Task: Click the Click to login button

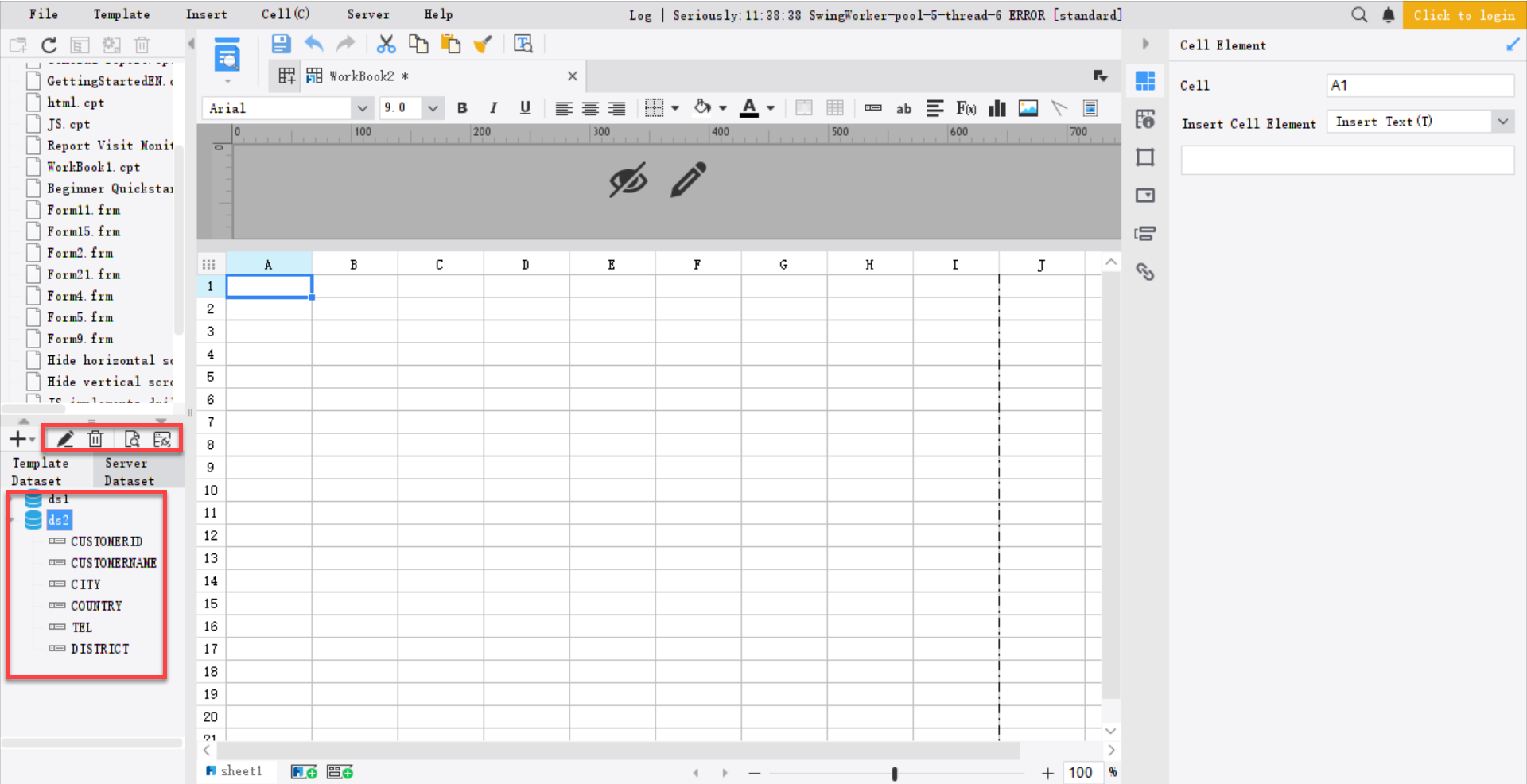Action: pyautogui.click(x=1464, y=14)
